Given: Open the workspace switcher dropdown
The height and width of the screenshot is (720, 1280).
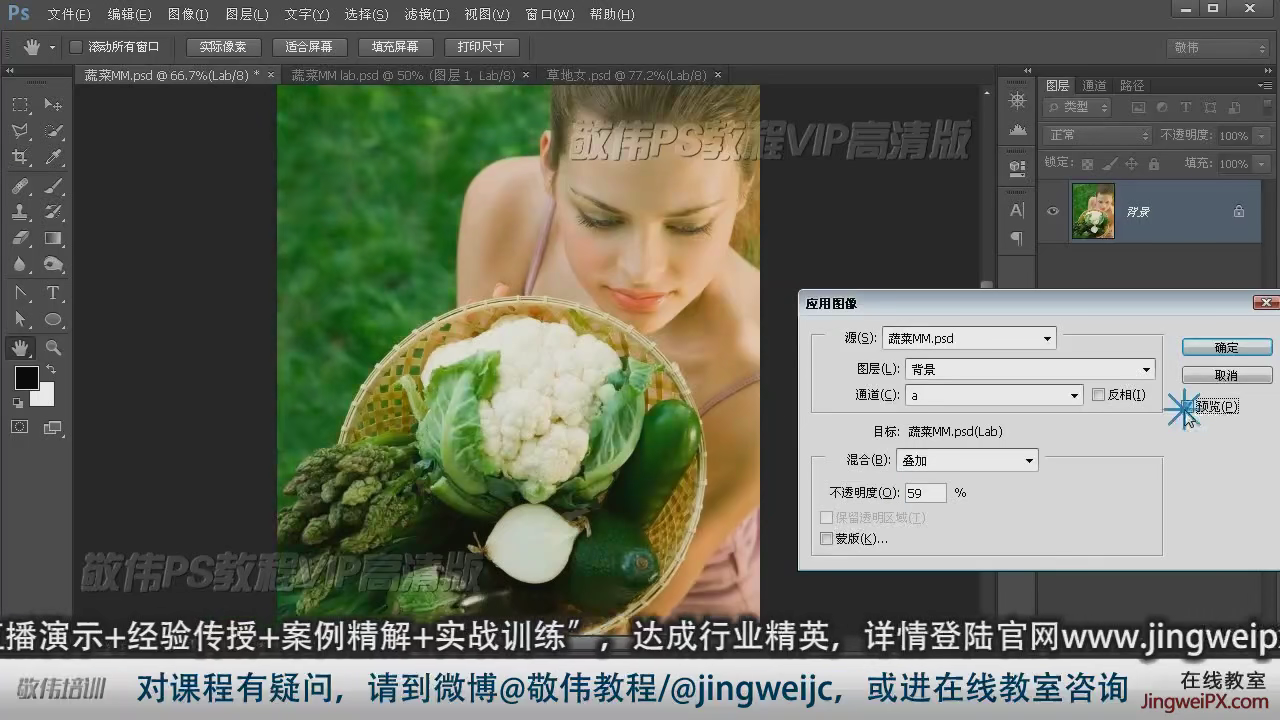Looking at the screenshot, I should 1219,48.
